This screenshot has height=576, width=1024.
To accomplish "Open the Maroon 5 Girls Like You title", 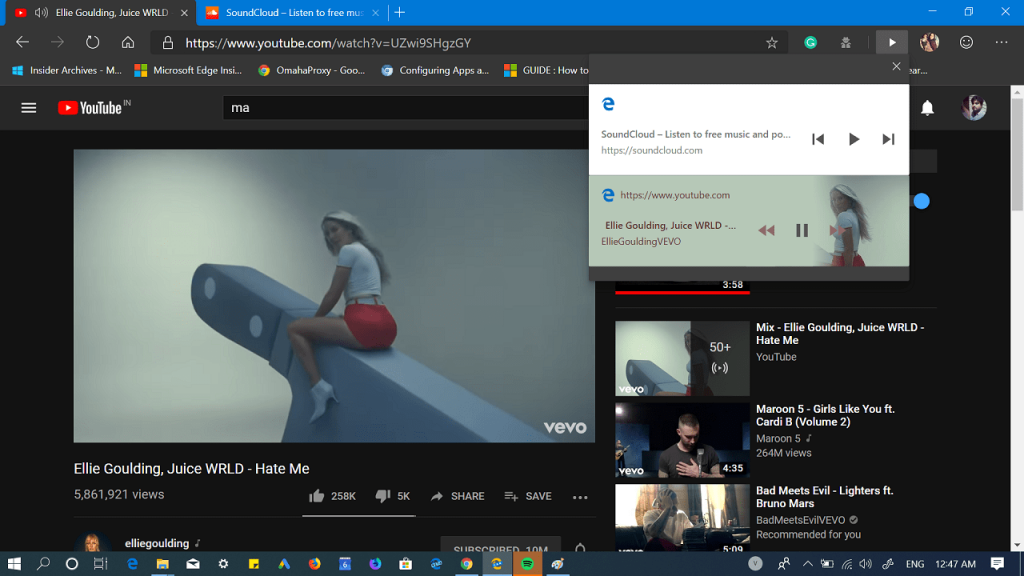I will 825,415.
